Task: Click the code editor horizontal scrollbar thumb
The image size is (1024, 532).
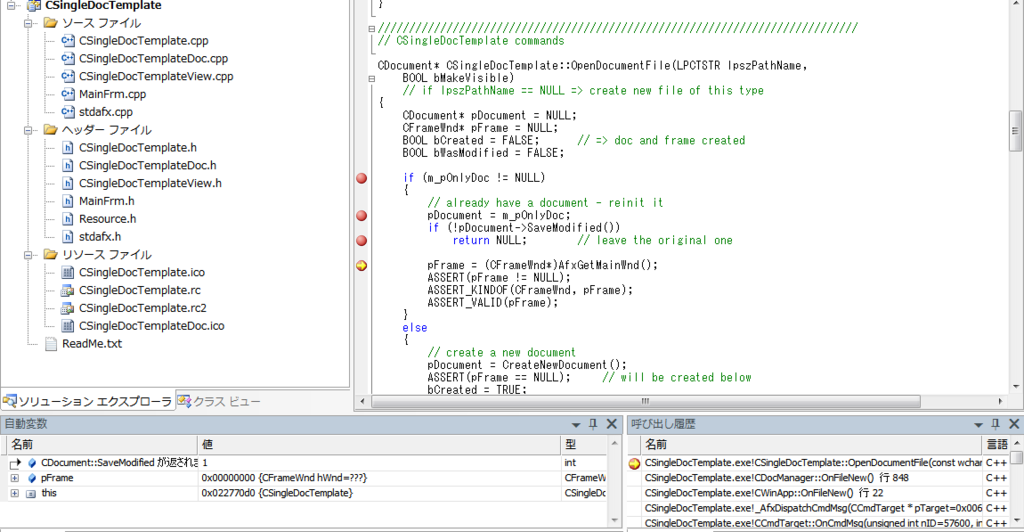Action: click(x=645, y=401)
